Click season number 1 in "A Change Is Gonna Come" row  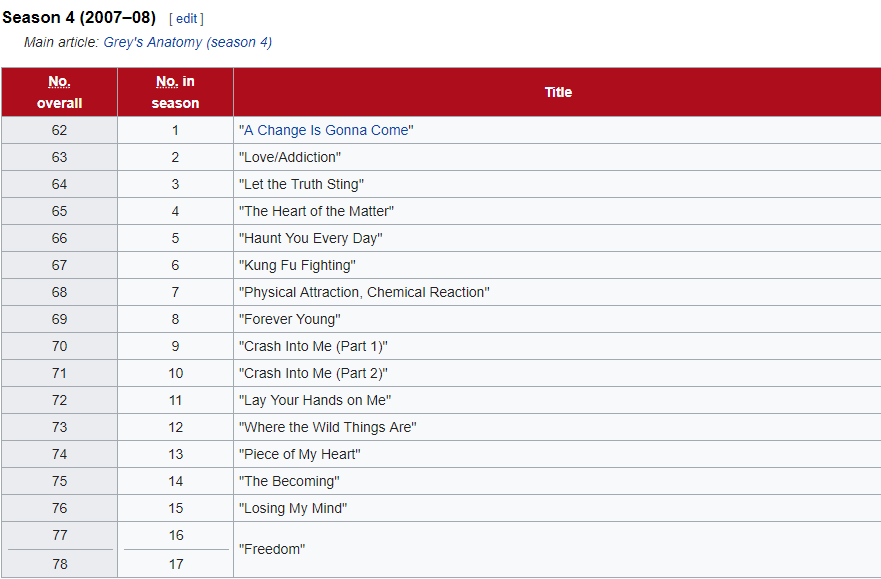click(175, 130)
